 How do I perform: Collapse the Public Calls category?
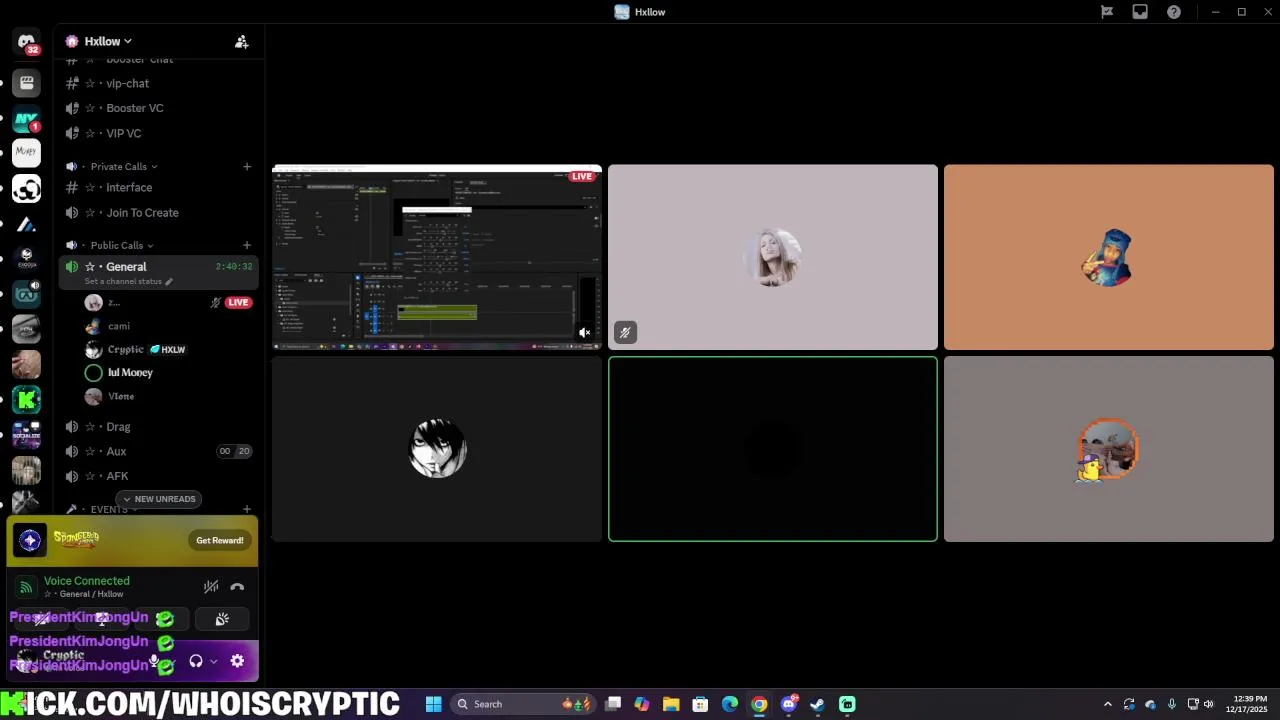point(122,245)
